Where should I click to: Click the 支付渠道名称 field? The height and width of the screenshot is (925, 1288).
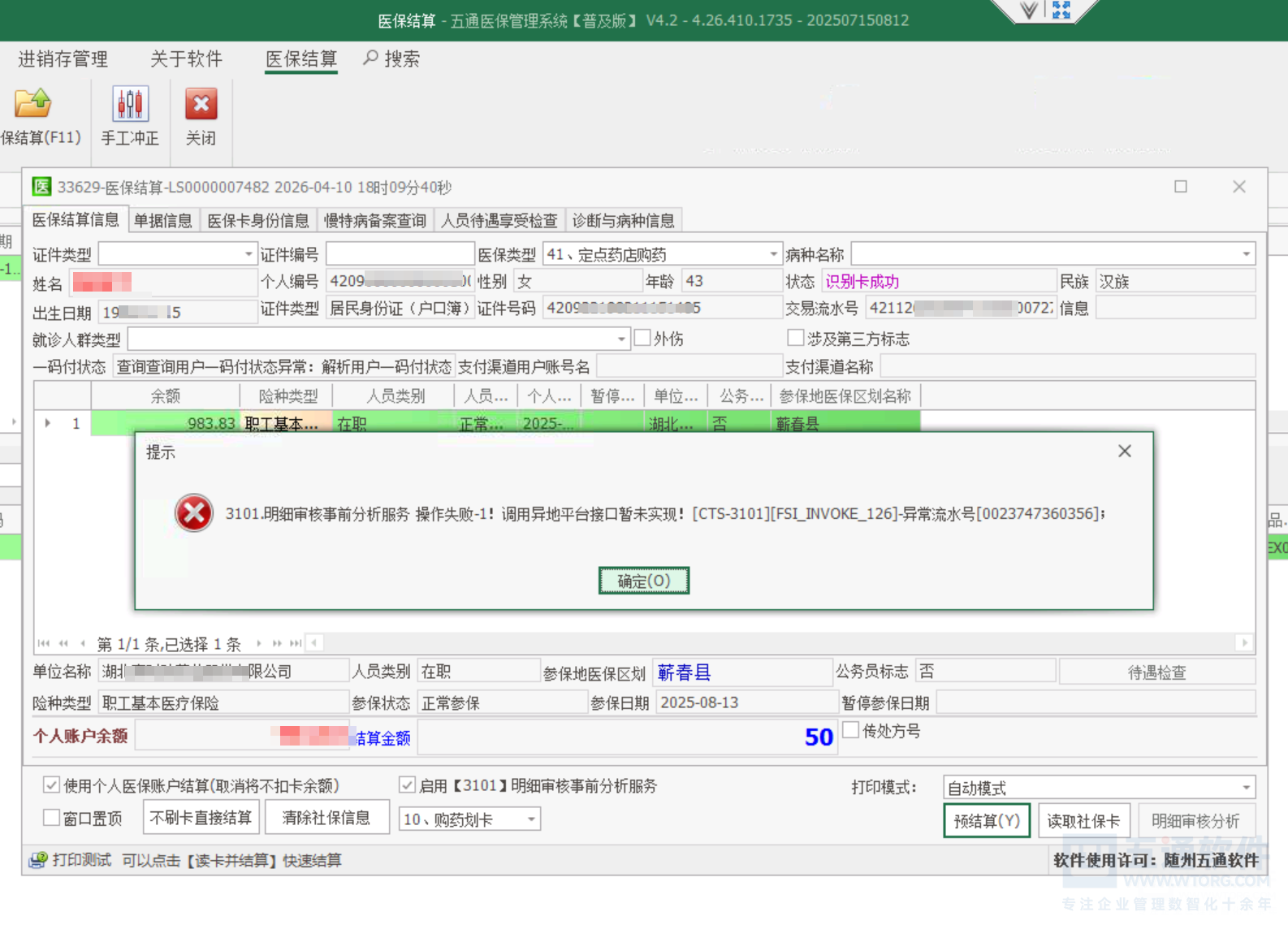coord(1067,366)
